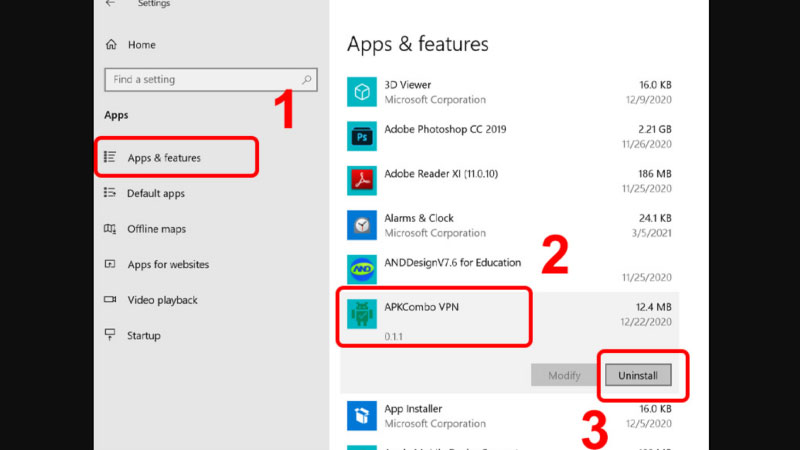Click the back arrow beside Settings
The image size is (800, 450).
click(109, 4)
